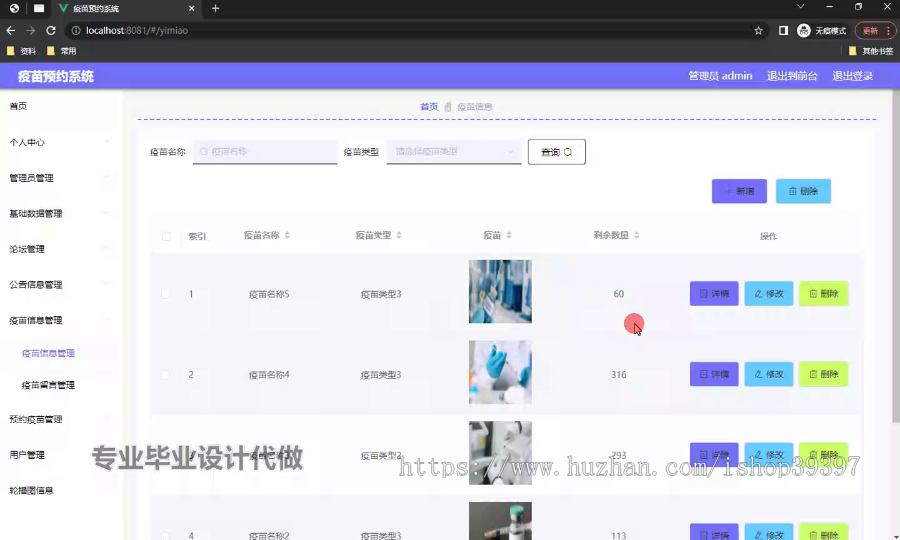This screenshot has height=540, width=900.
Task: Open 首页 in the sidebar
Action: (18, 106)
